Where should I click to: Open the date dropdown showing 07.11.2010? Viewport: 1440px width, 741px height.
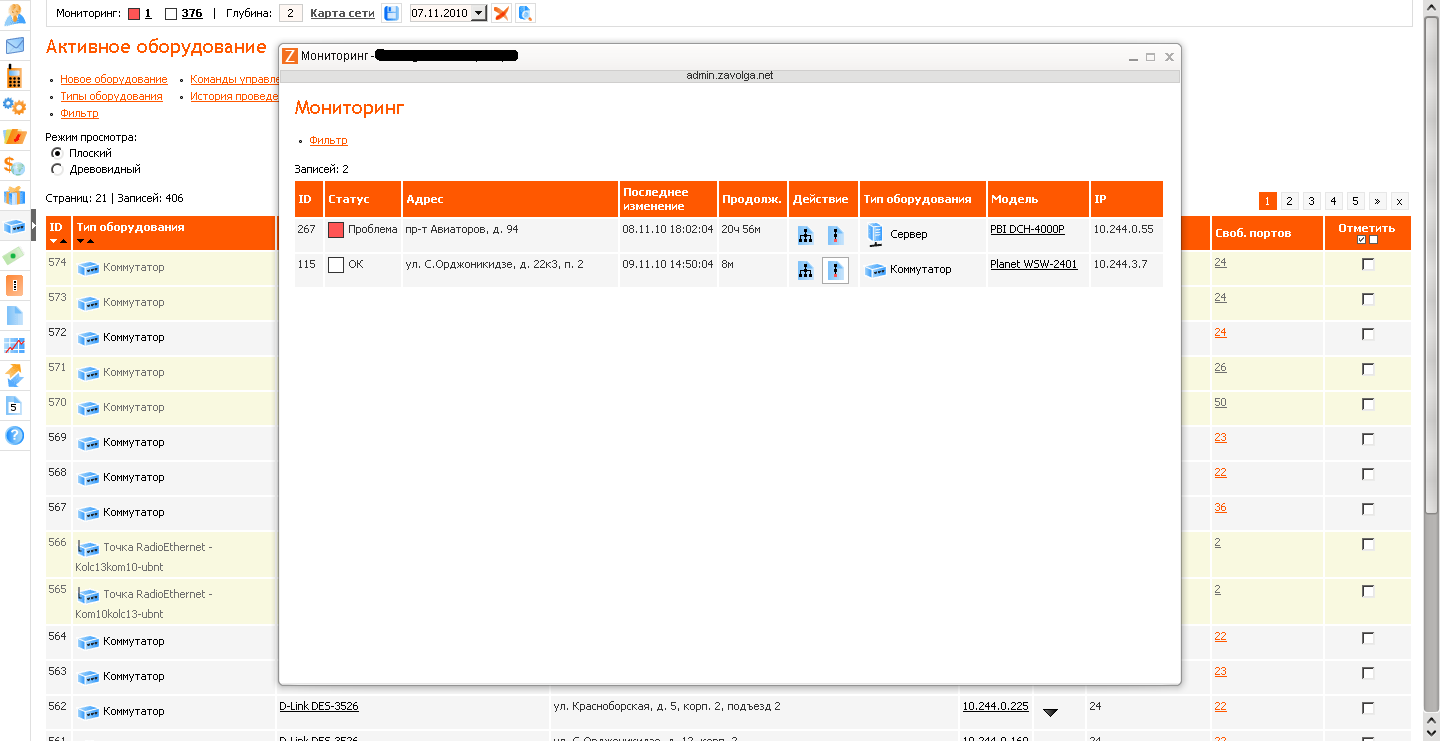point(478,13)
